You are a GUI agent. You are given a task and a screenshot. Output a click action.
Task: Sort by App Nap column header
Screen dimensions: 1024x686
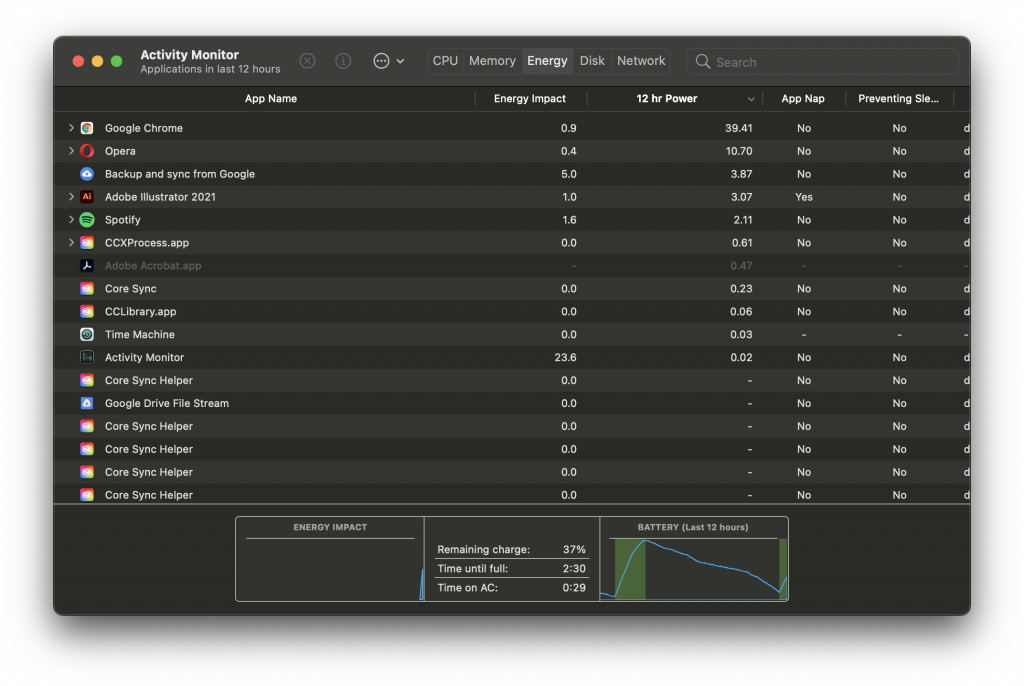coord(803,99)
